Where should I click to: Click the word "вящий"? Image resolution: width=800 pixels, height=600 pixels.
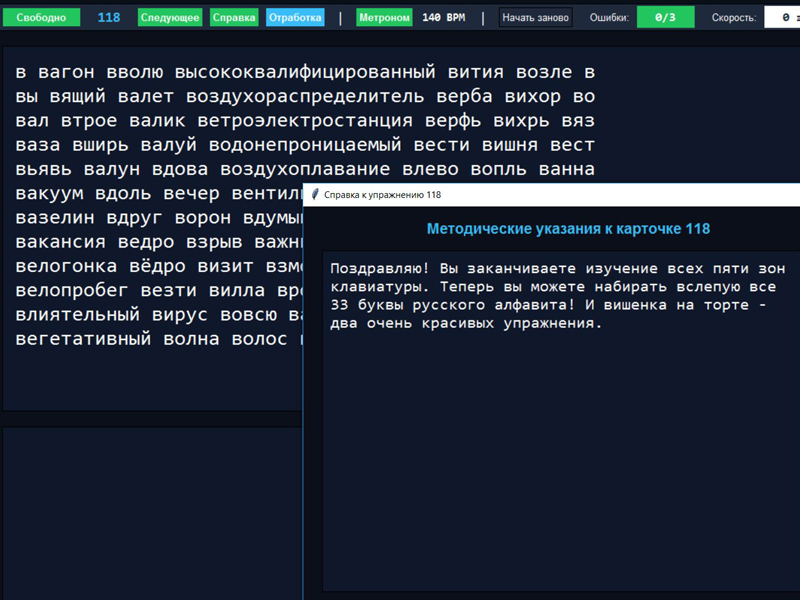click(78, 96)
